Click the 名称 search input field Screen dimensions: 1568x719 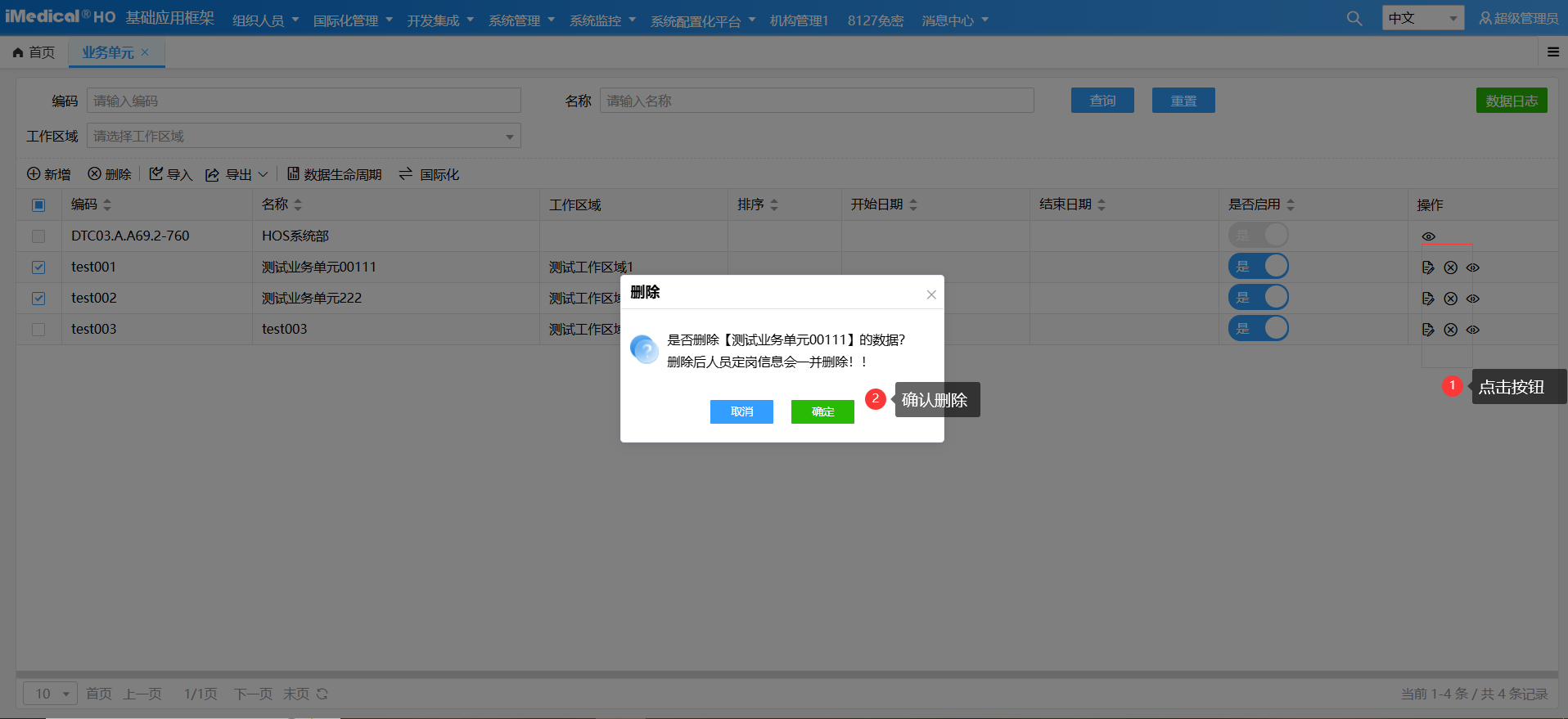click(x=816, y=101)
